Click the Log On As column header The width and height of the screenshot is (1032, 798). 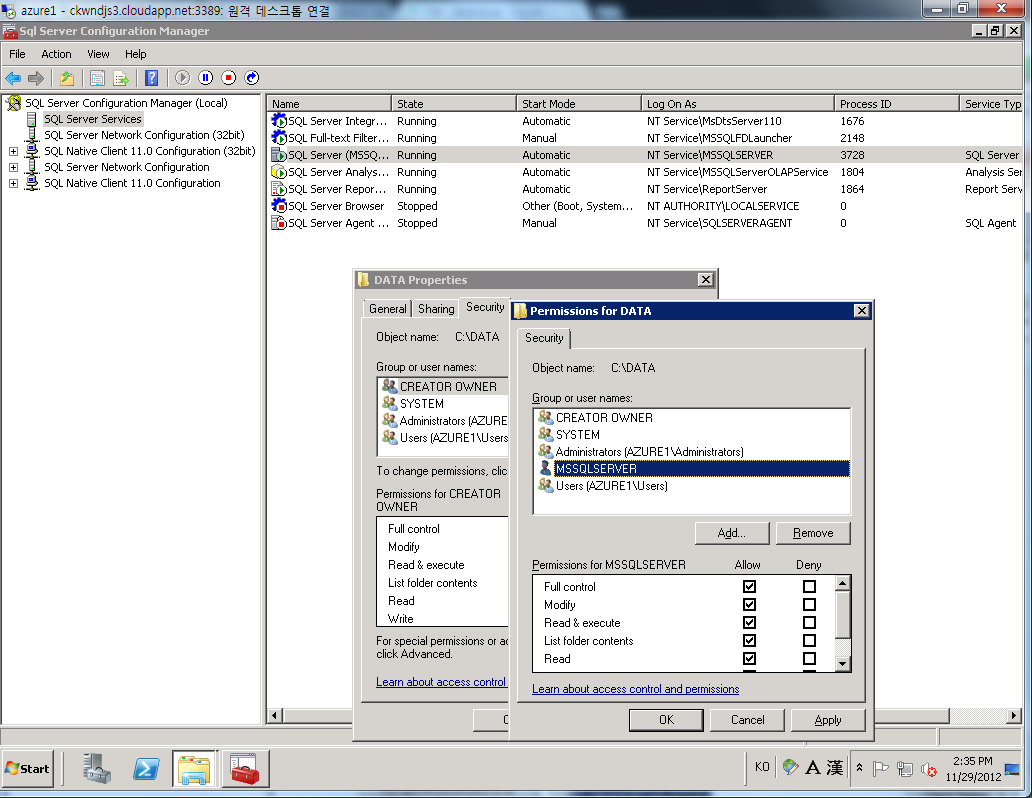[737, 103]
